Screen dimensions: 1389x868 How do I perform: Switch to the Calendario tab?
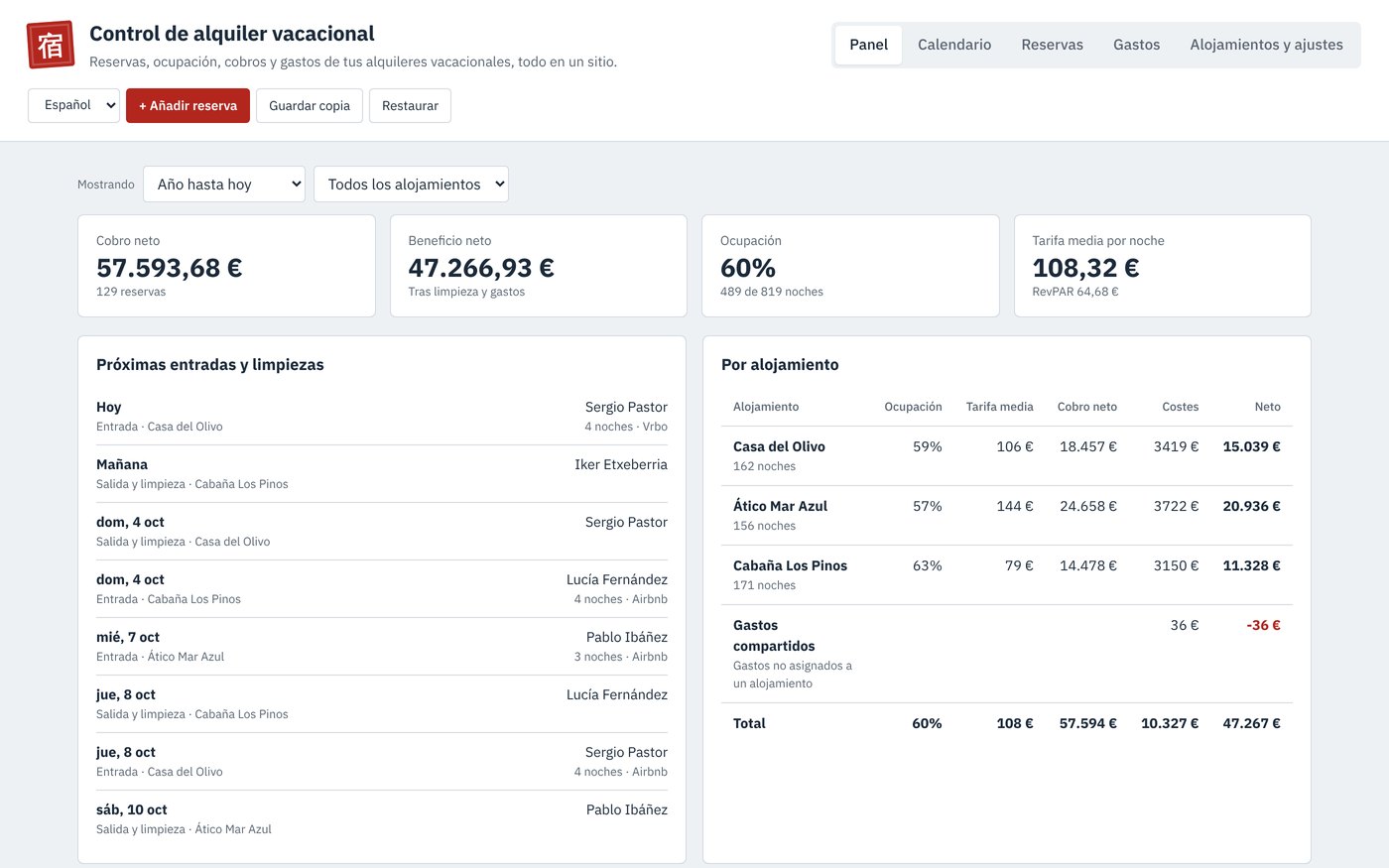(954, 45)
